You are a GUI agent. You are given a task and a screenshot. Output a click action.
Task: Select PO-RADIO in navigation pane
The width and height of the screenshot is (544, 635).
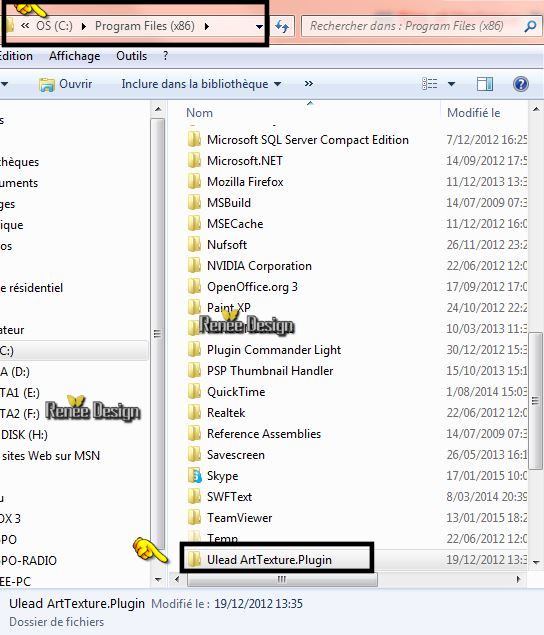pyautogui.click(x=28, y=561)
